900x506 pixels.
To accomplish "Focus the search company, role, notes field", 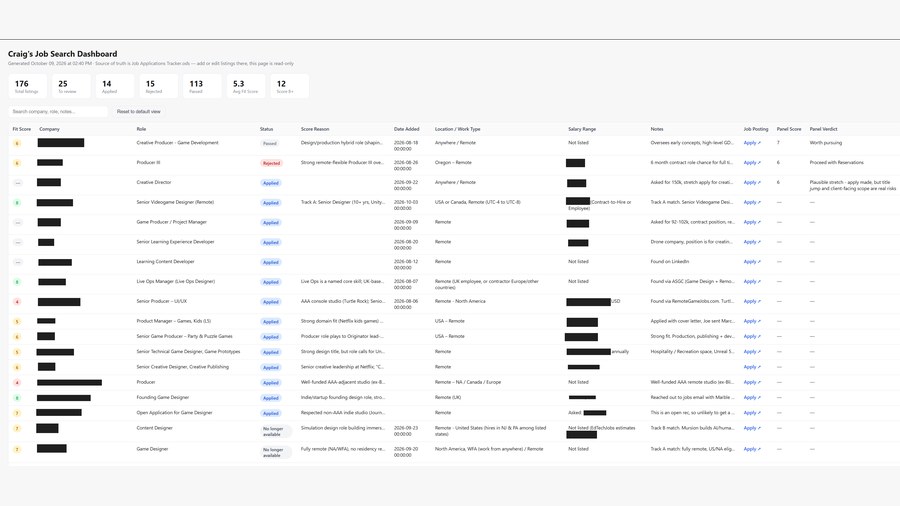I will [57, 111].
